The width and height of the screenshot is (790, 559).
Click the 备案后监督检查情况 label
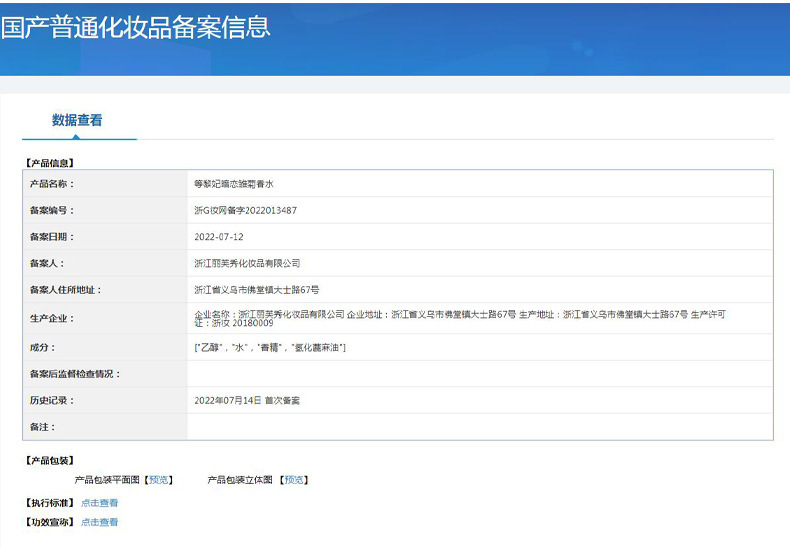(x=75, y=374)
